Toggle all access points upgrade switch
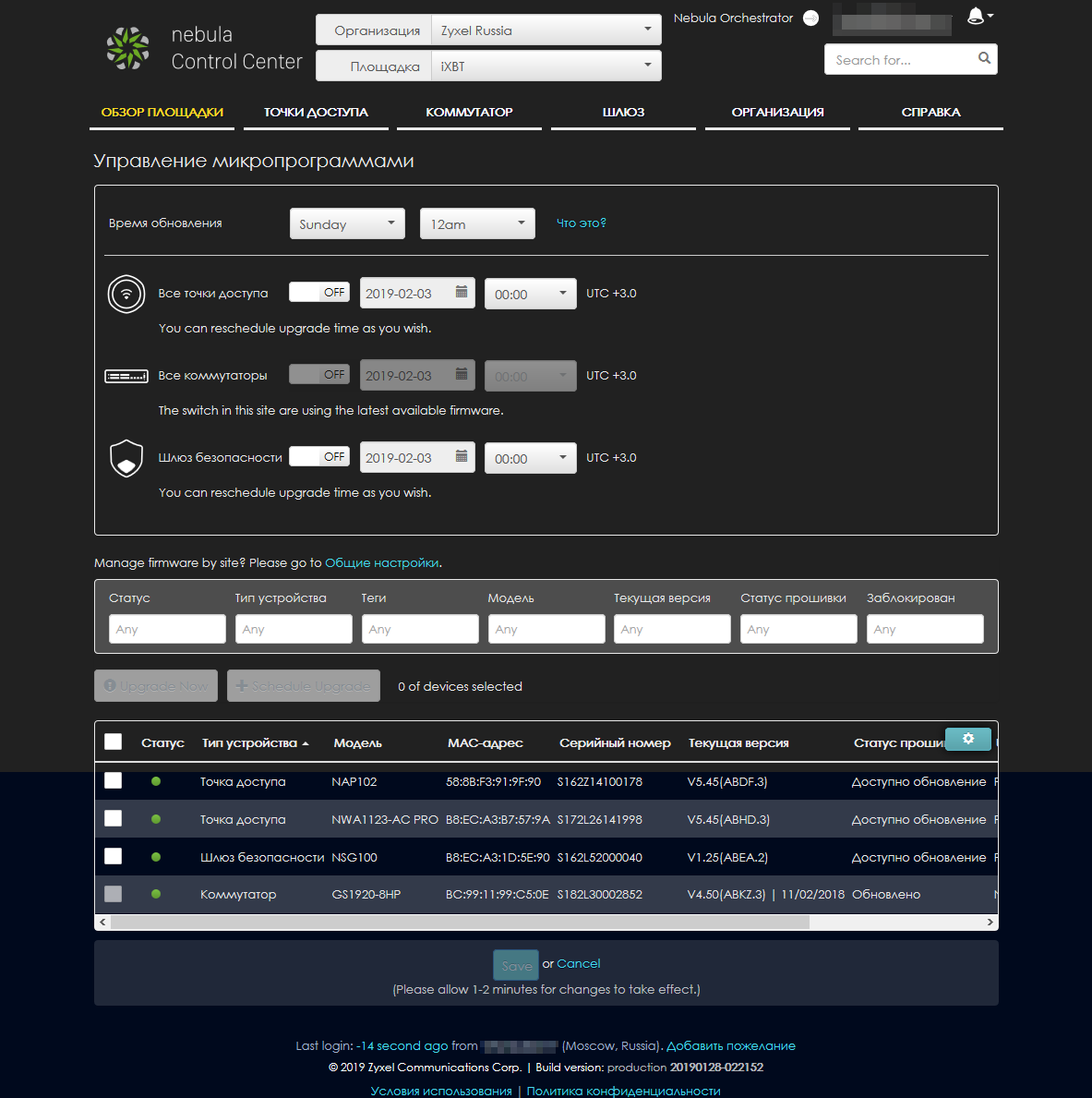1092x1098 pixels. tap(319, 292)
